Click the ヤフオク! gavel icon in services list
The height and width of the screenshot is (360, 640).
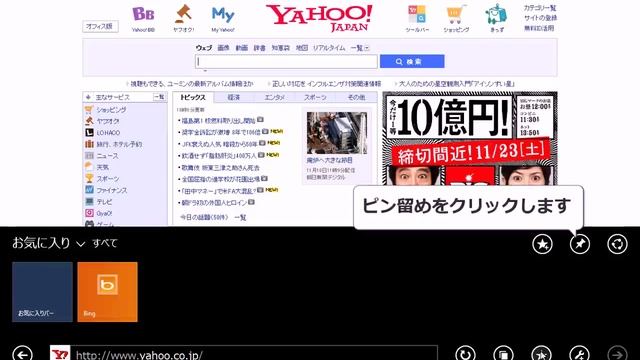click(x=89, y=121)
